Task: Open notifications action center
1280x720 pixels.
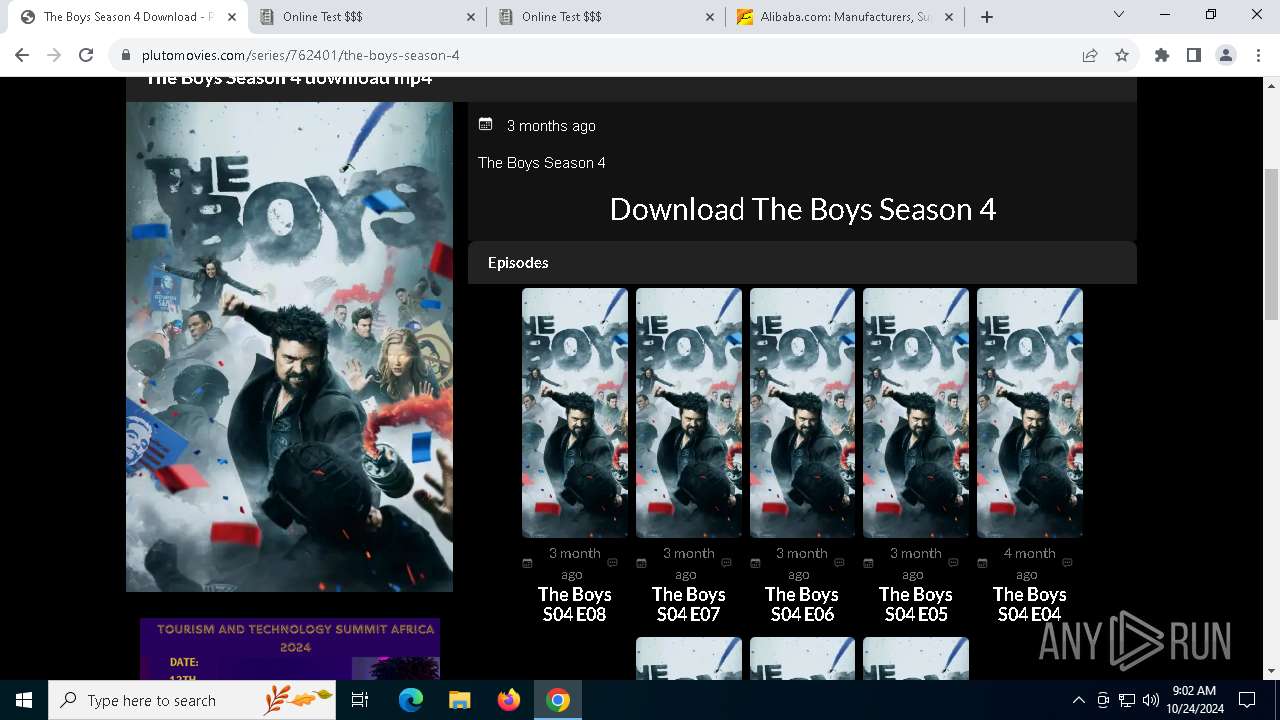Action: click(1247, 700)
